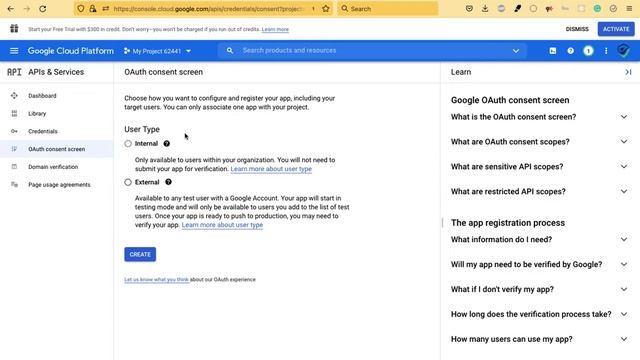Click the ACTIVATE button
640x360 pixels.
(616, 29)
